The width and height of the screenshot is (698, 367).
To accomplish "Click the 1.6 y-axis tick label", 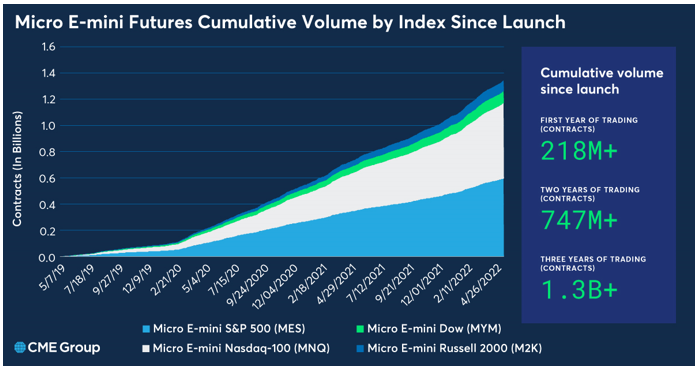I will point(49,47).
